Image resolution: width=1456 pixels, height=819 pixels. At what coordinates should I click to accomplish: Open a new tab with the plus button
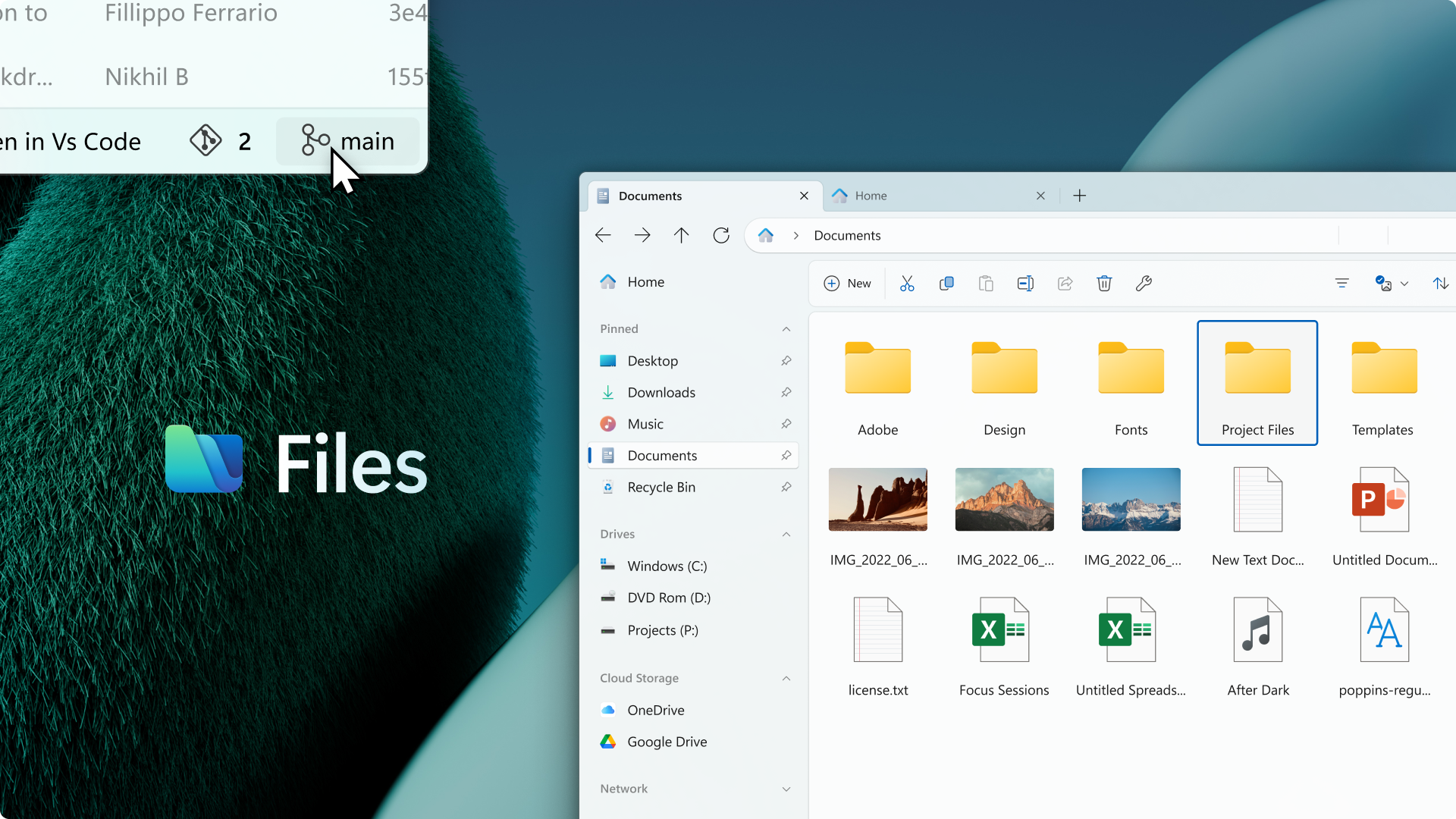1079,195
